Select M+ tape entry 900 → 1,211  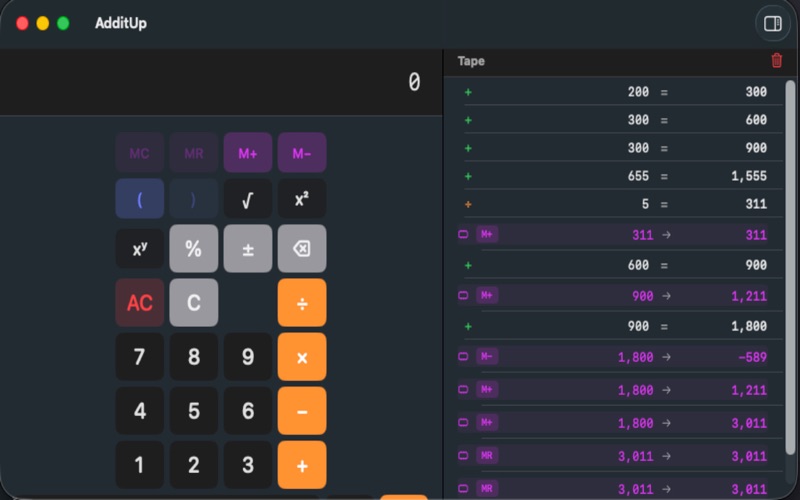614,296
